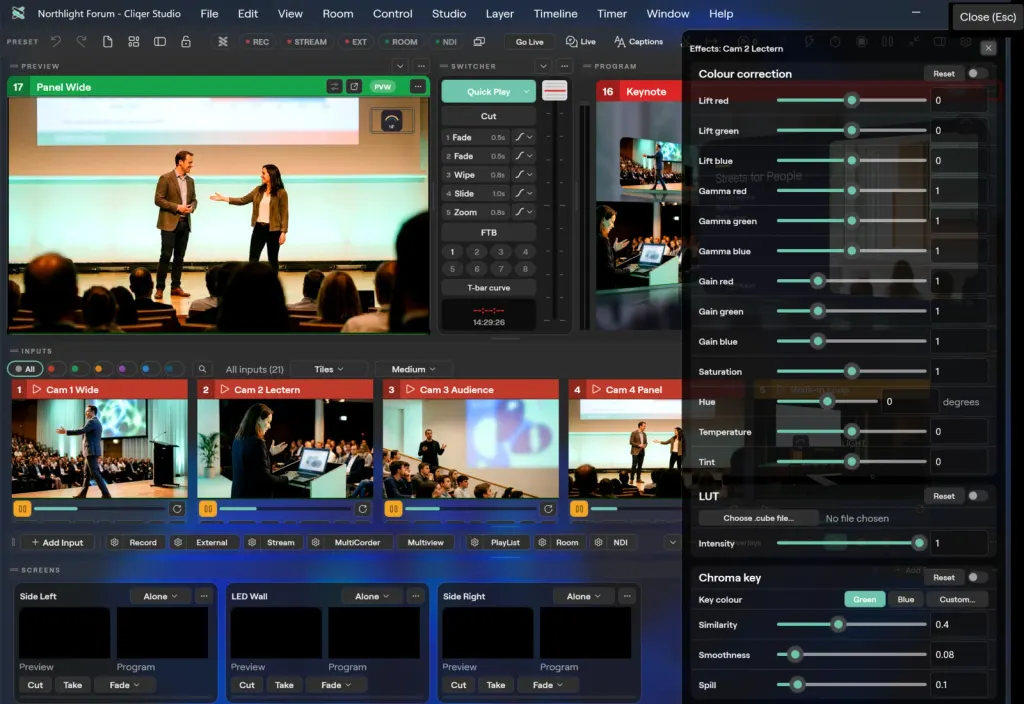Open the layout grid icon
The height and width of the screenshot is (704, 1024).
pos(133,41)
